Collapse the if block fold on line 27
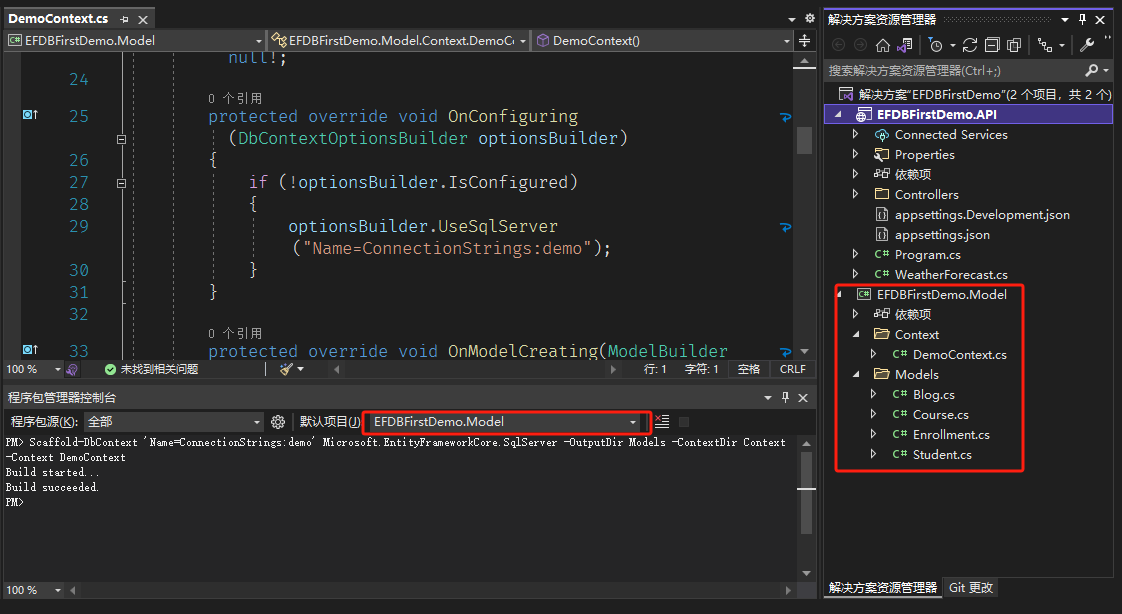 click(x=122, y=183)
